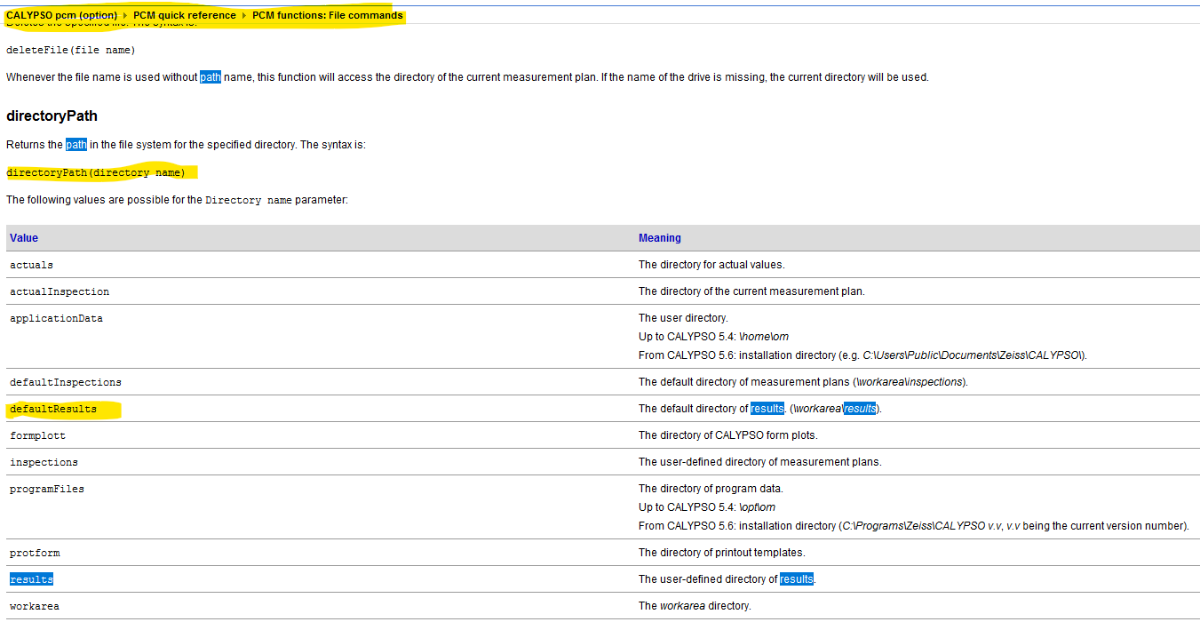1200x622 pixels.
Task: Click the directoryPath(directory name) syntax line
Action: [95, 173]
